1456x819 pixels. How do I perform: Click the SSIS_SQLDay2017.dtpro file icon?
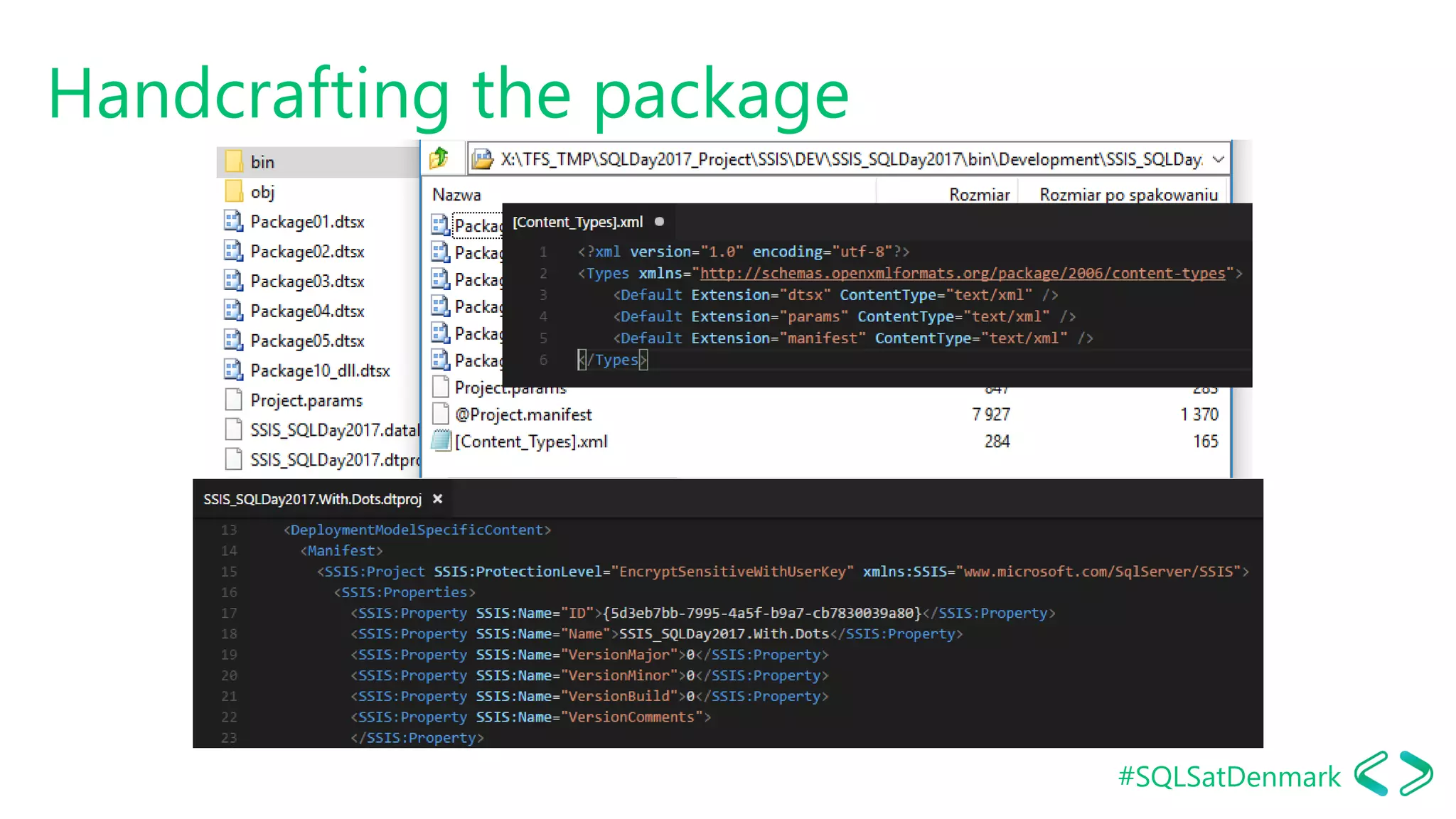click(234, 459)
